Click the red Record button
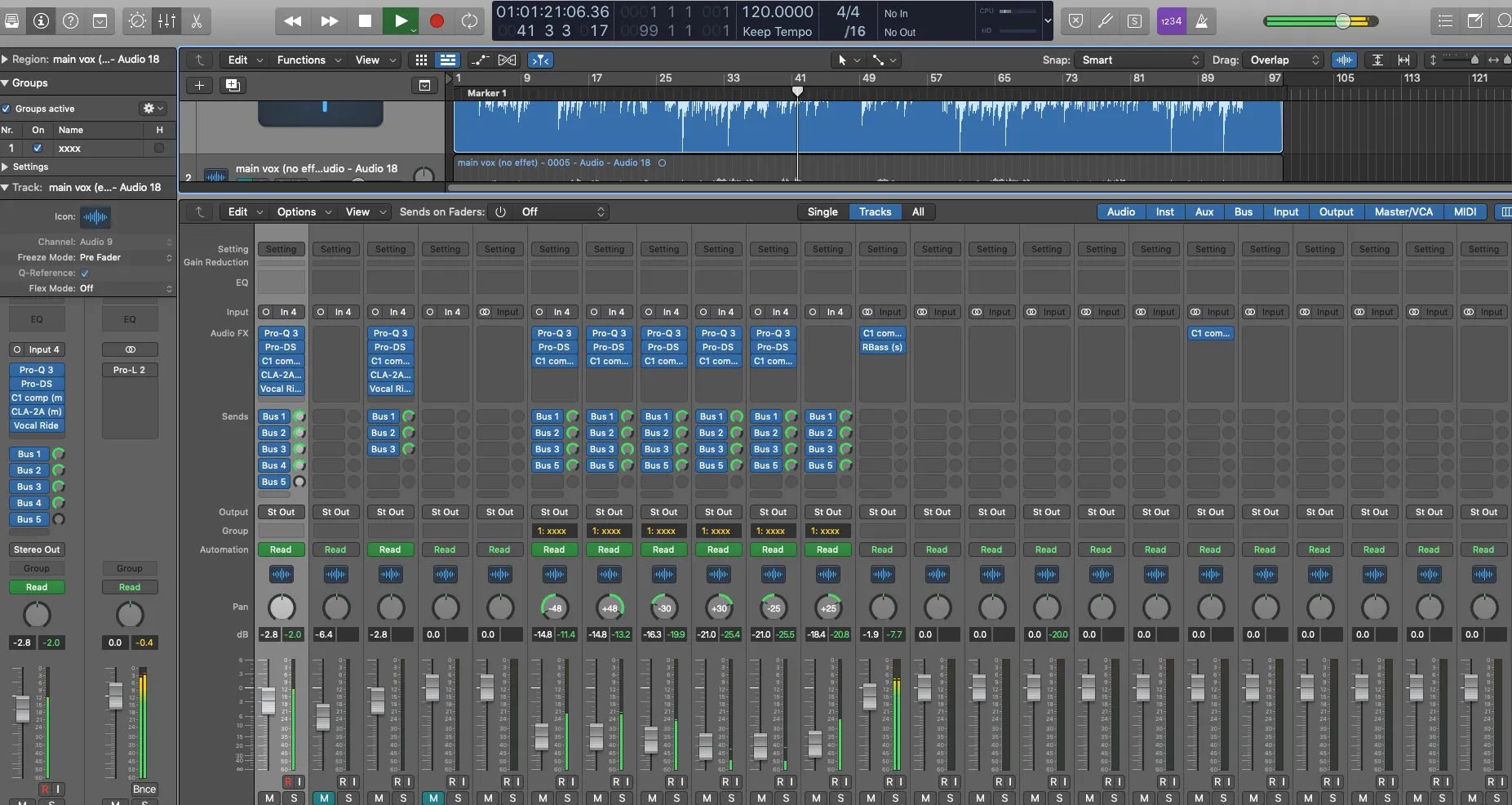This screenshot has width=1512, height=805. 437,21
